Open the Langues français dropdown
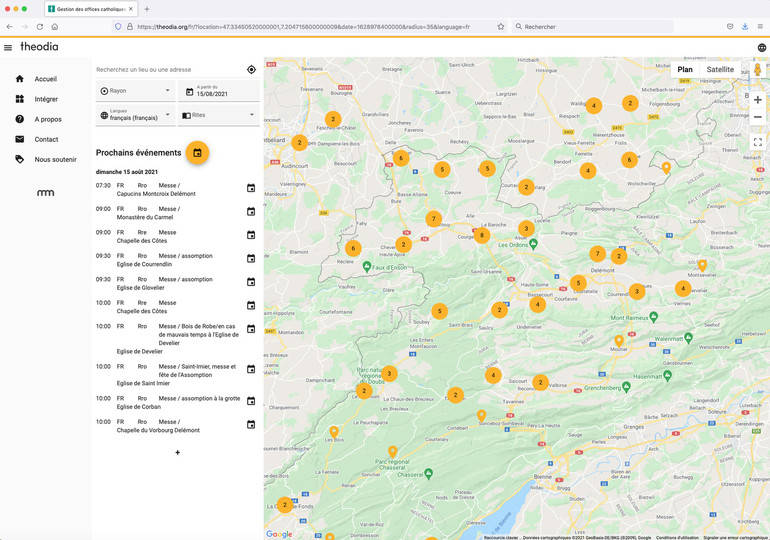The height and width of the screenshot is (540, 770). [136, 115]
